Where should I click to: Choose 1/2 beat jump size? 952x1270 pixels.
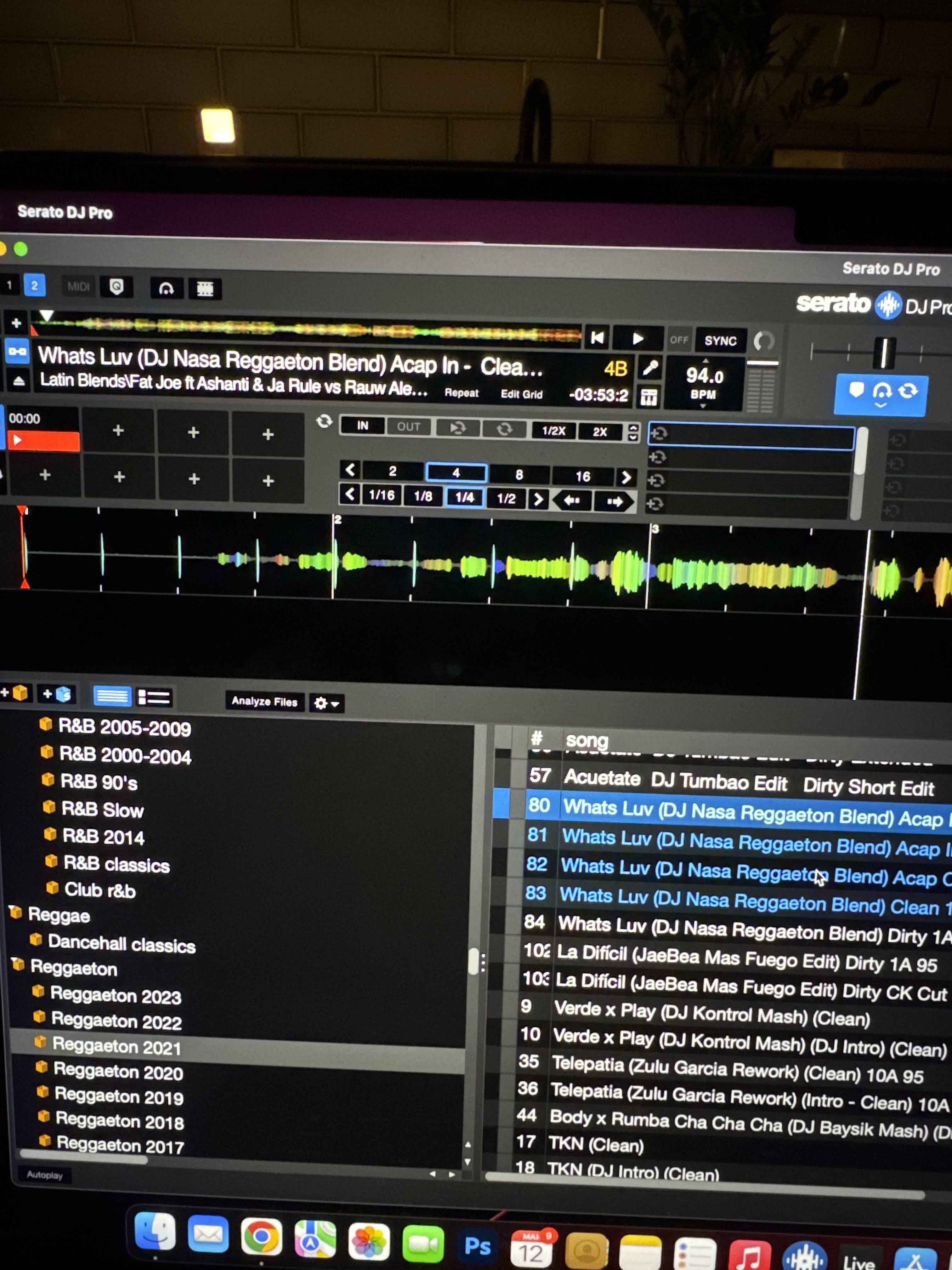pyautogui.click(x=506, y=498)
